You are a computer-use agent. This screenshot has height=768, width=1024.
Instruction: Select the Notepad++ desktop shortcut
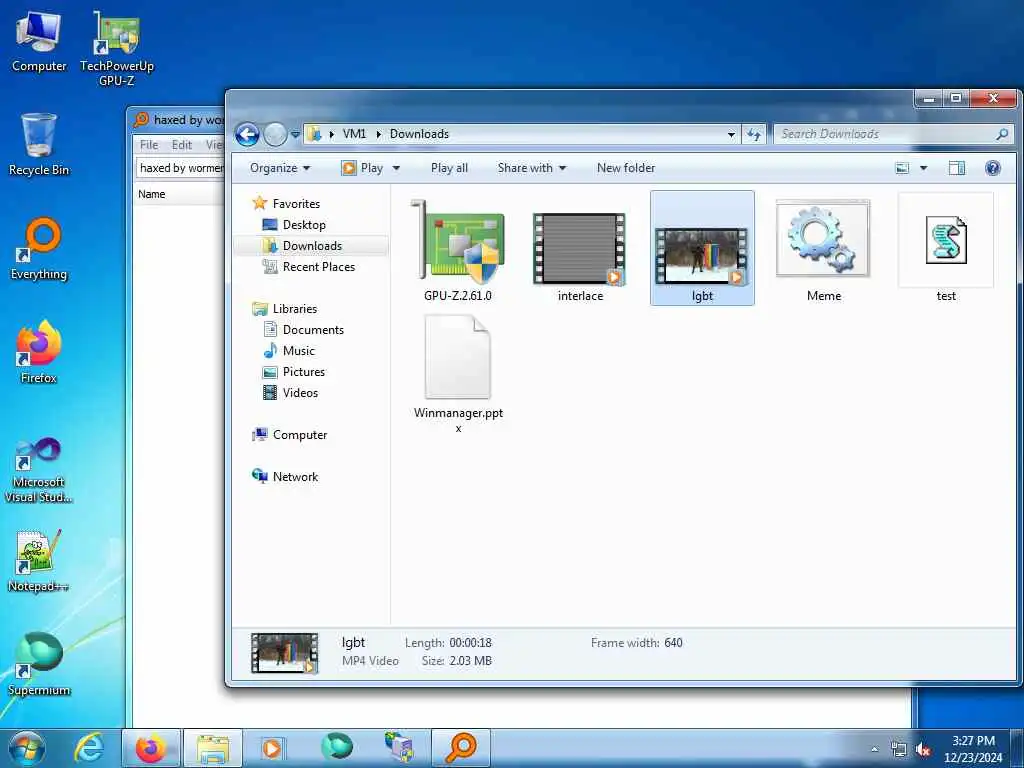click(x=39, y=562)
